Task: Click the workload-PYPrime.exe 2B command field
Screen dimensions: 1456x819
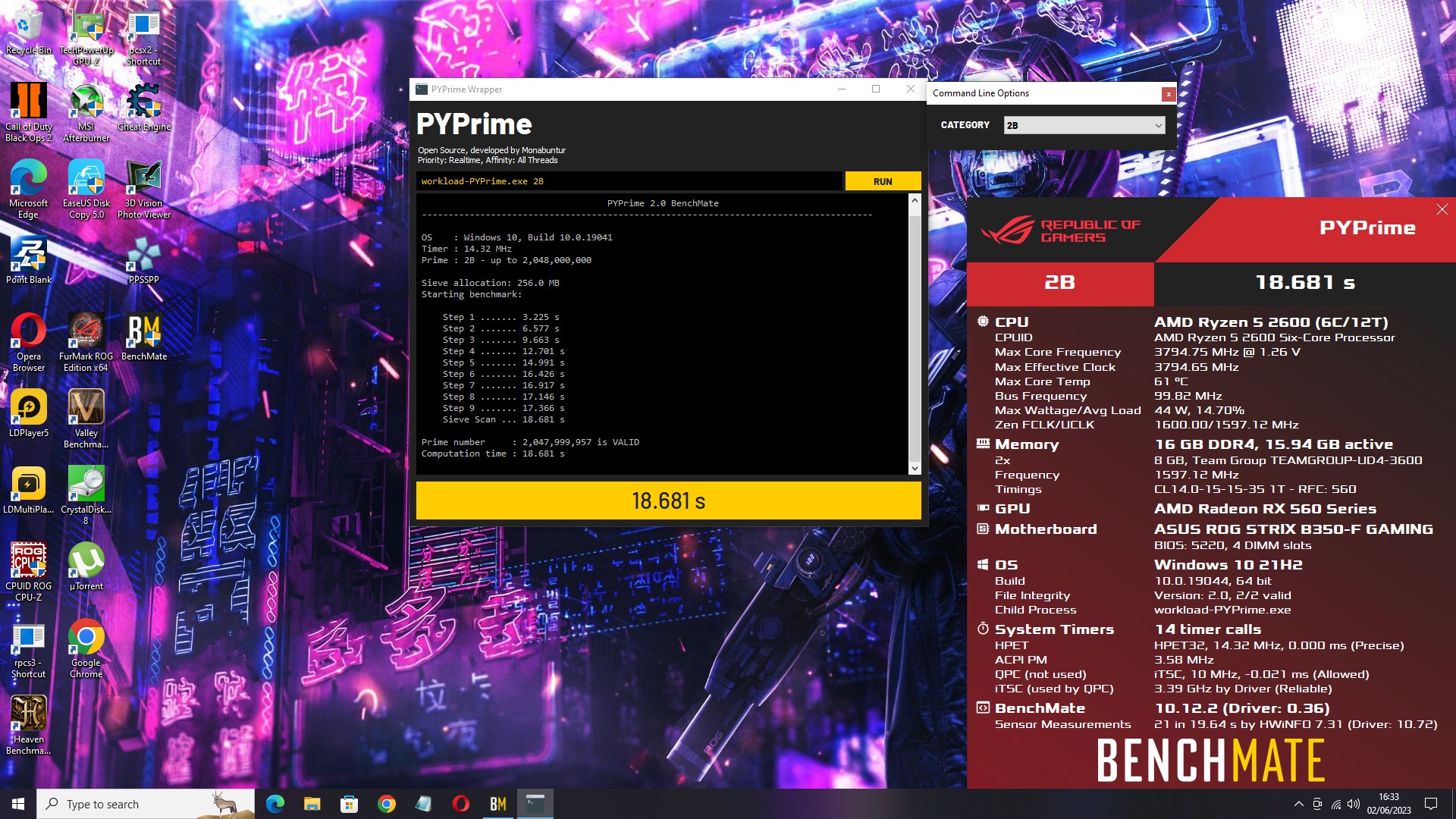Action: (x=629, y=181)
